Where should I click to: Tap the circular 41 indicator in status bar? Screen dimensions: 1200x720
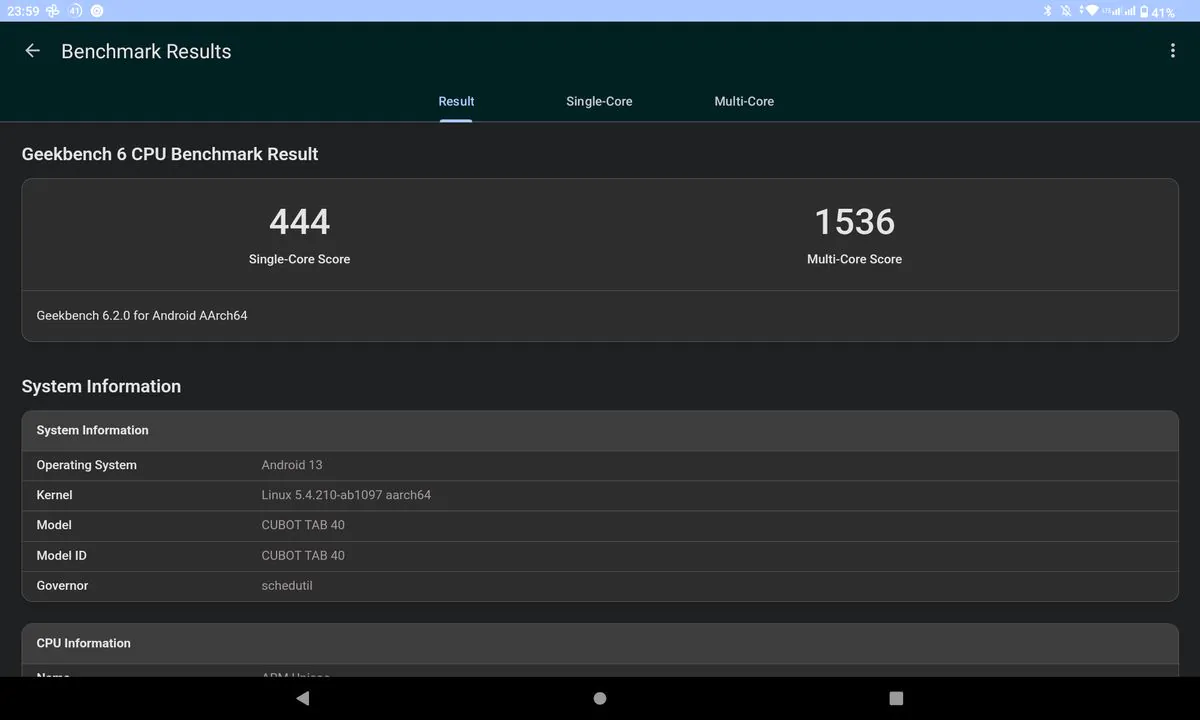(73, 11)
